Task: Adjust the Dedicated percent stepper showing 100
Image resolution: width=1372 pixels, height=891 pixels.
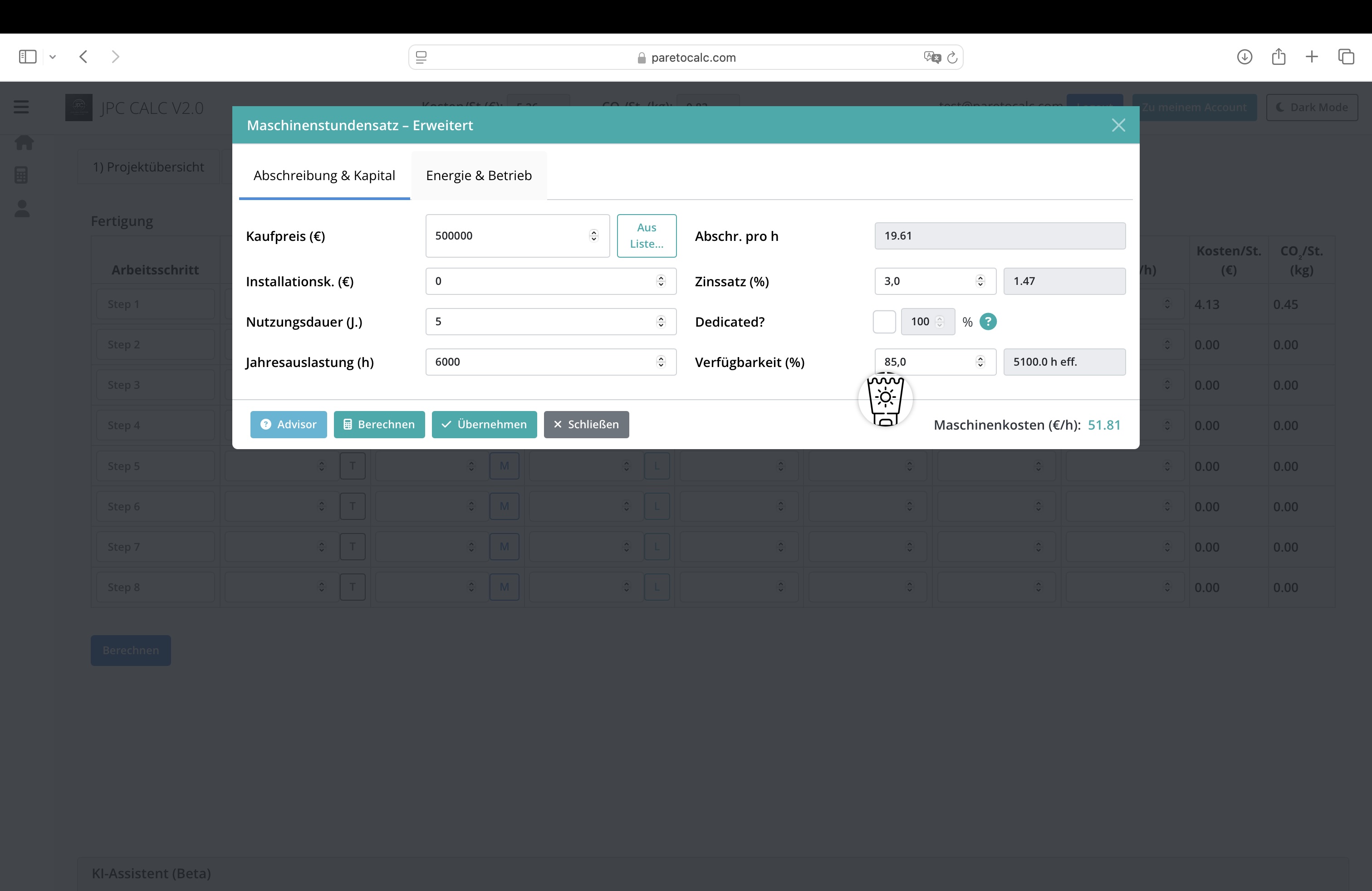Action: click(x=940, y=322)
